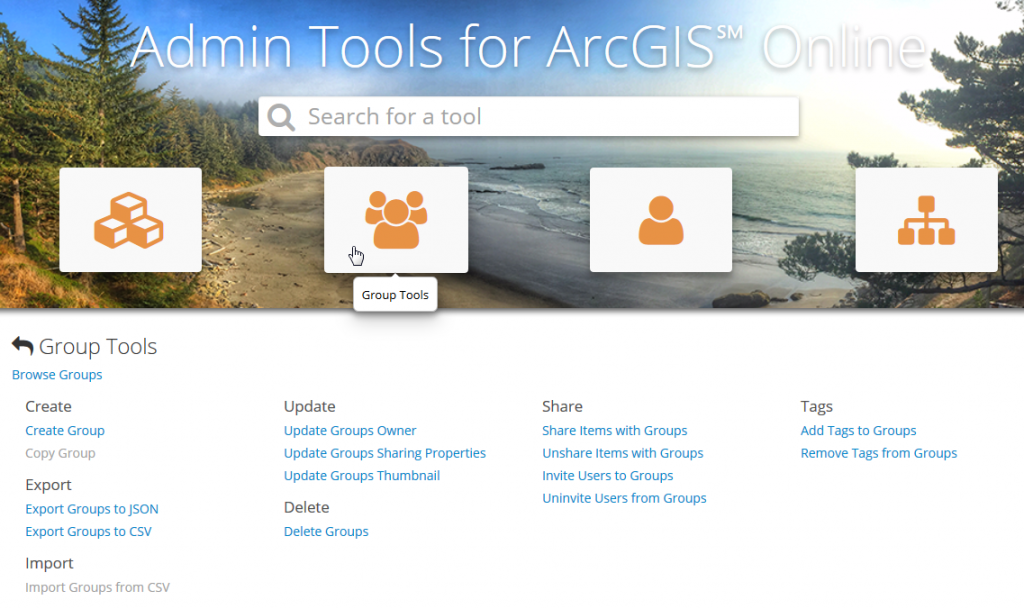Open the Item Tools cube icon

pyautogui.click(x=130, y=218)
